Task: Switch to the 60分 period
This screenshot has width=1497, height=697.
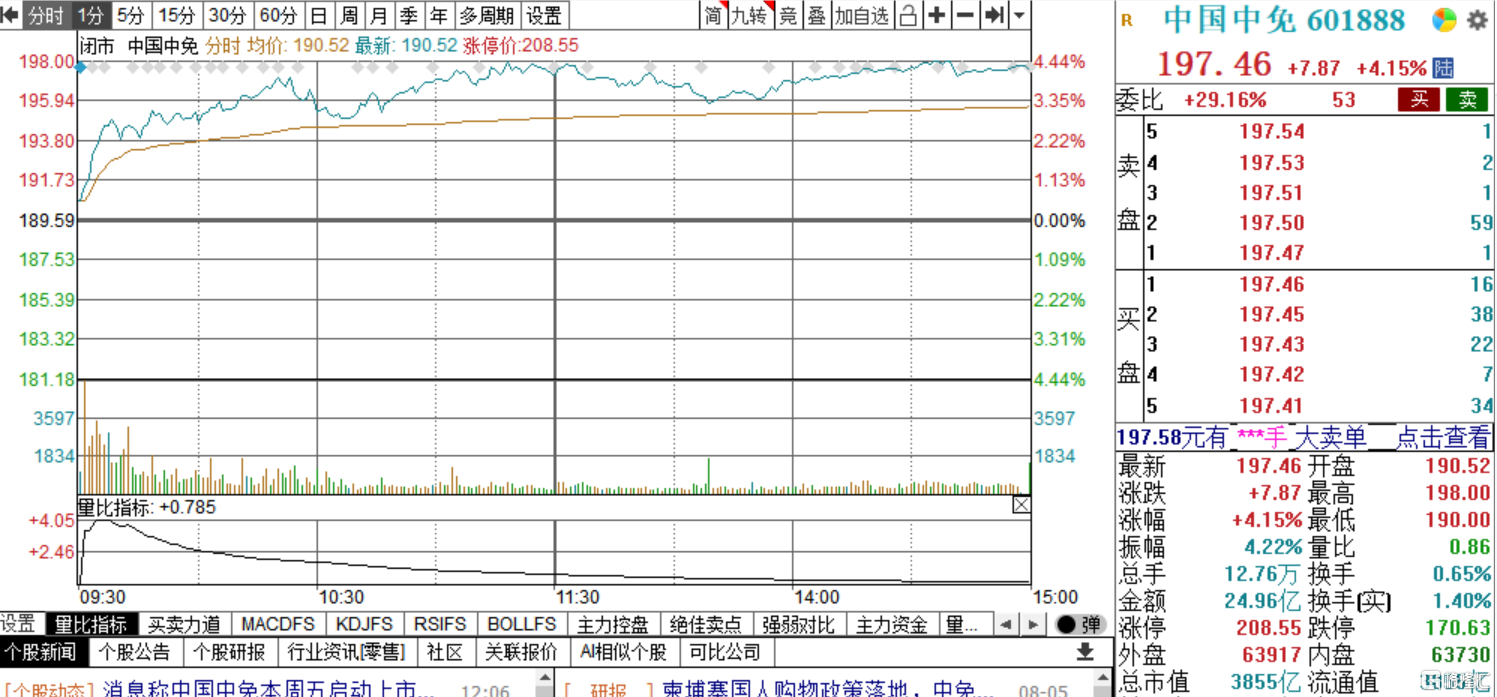Action: coord(278,15)
